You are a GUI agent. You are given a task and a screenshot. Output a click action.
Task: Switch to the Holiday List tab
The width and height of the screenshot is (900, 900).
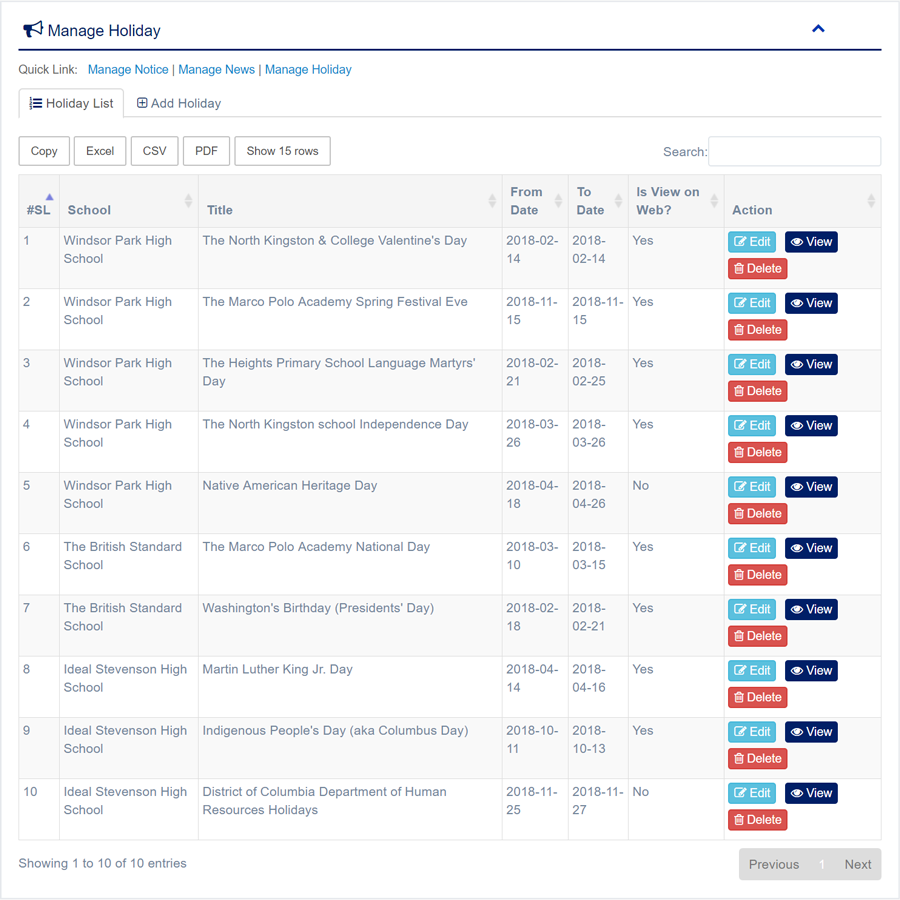click(x=71, y=103)
